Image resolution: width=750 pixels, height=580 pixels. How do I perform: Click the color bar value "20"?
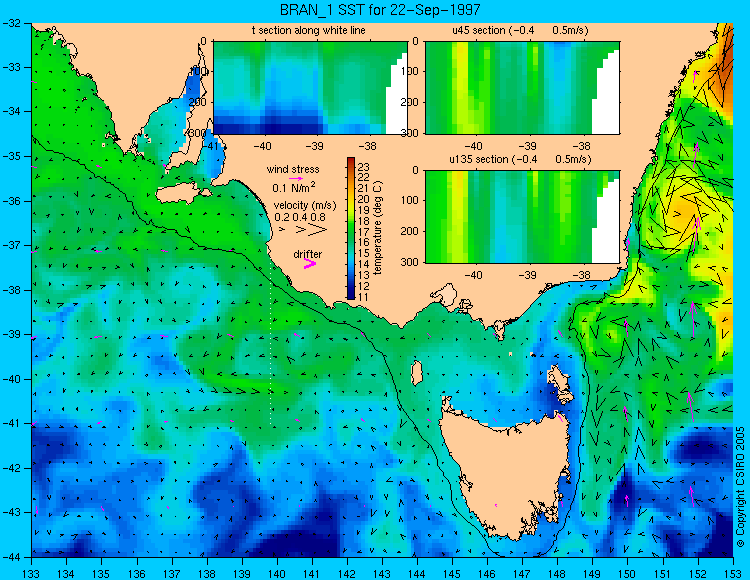[x=364, y=199]
